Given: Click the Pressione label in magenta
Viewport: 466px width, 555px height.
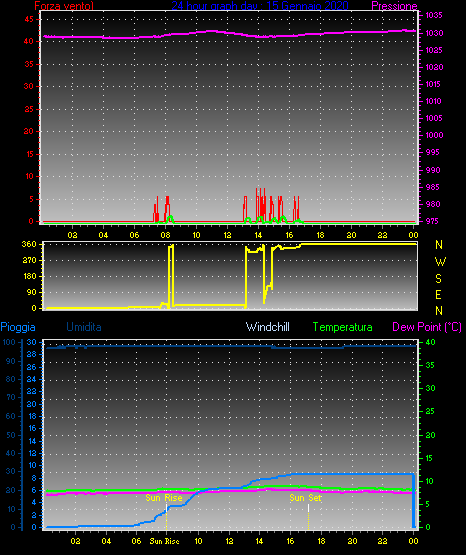Looking at the screenshot, I should click(394, 6).
